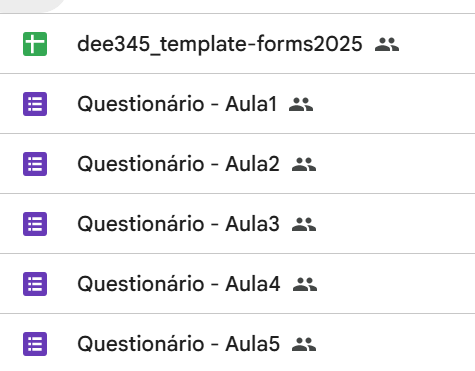Open the Questionário - Aula4 file name

(x=179, y=284)
